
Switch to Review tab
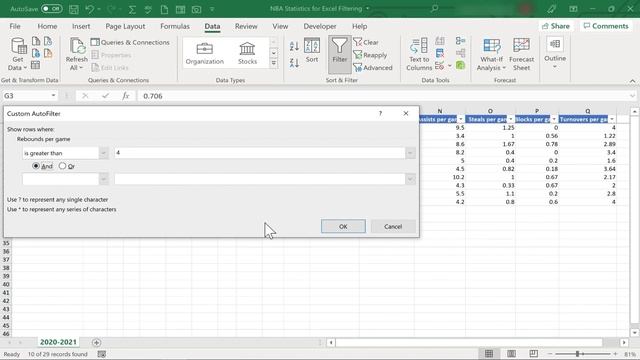[x=246, y=26]
